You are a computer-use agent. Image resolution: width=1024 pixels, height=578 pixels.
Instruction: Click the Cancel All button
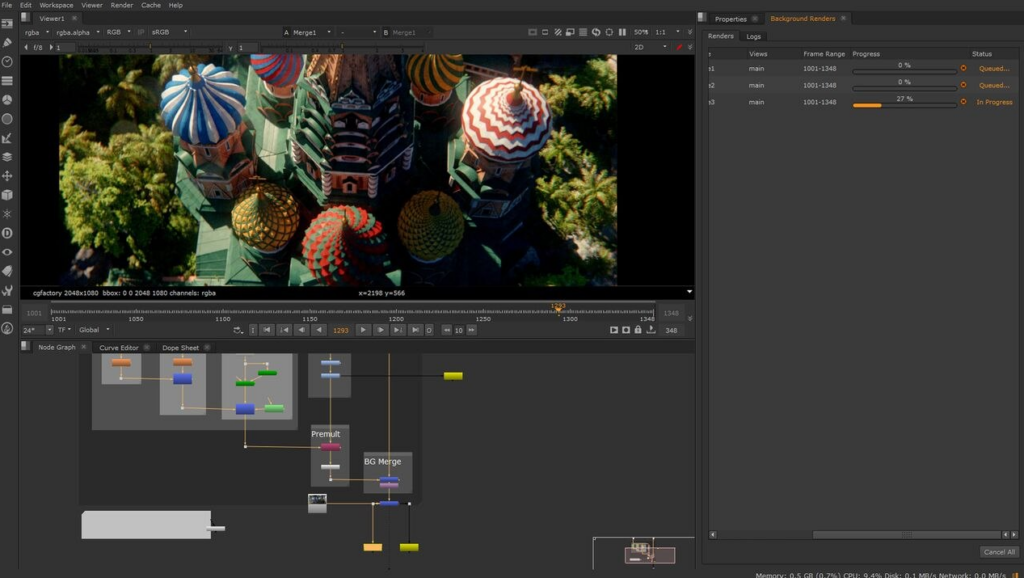click(998, 551)
